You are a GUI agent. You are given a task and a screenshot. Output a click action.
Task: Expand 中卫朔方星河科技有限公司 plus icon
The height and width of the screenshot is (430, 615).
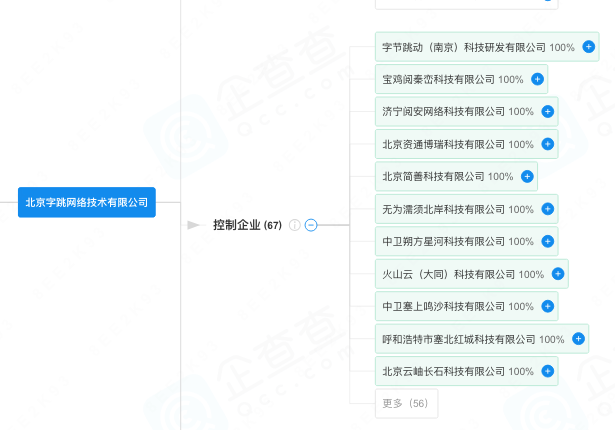point(548,241)
